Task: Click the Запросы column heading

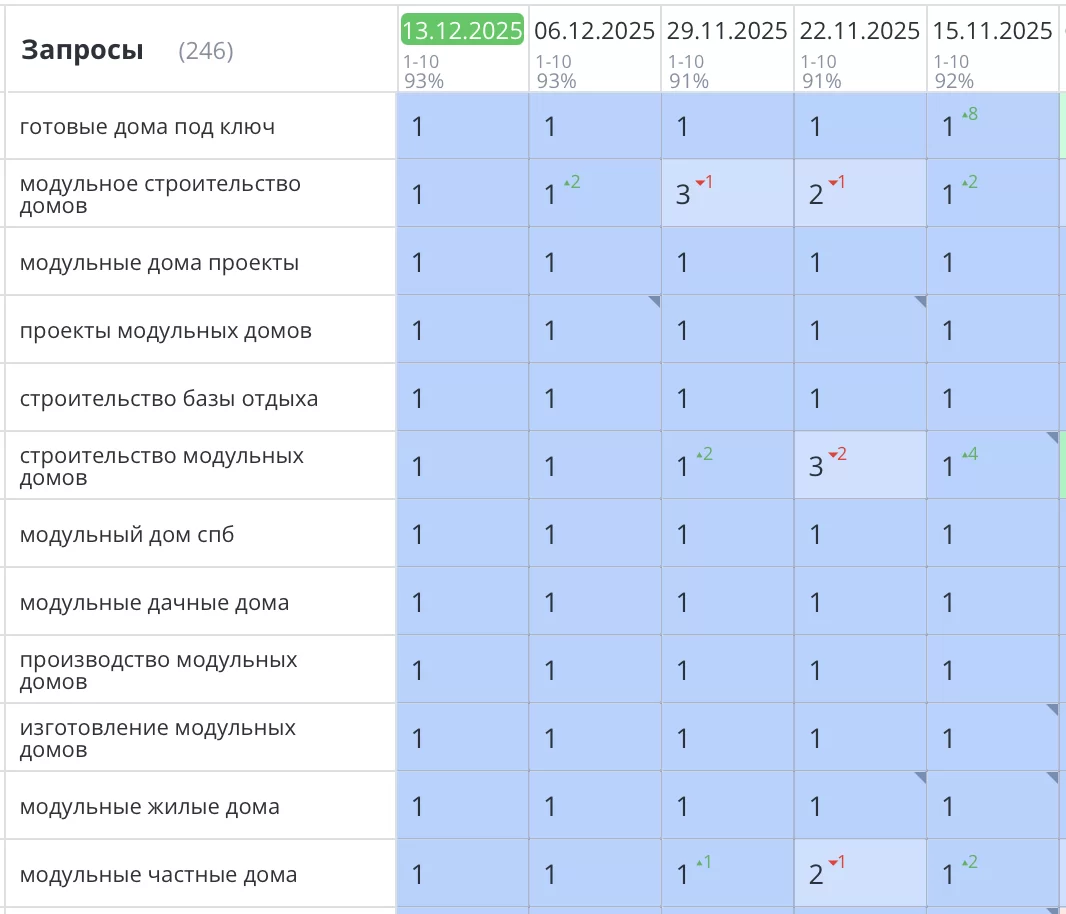Action: [82, 50]
